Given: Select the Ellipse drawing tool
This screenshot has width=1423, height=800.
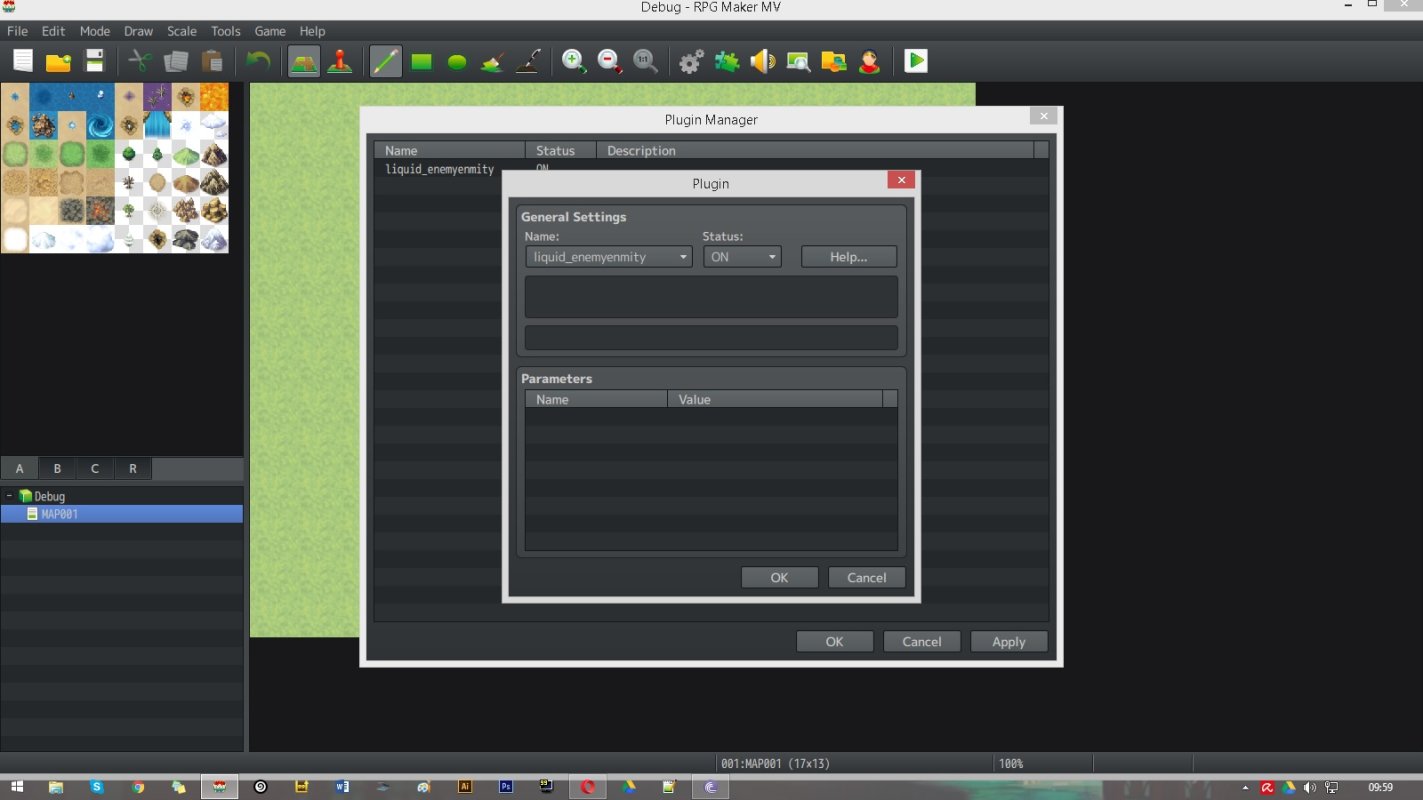Looking at the screenshot, I should [457, 61].
